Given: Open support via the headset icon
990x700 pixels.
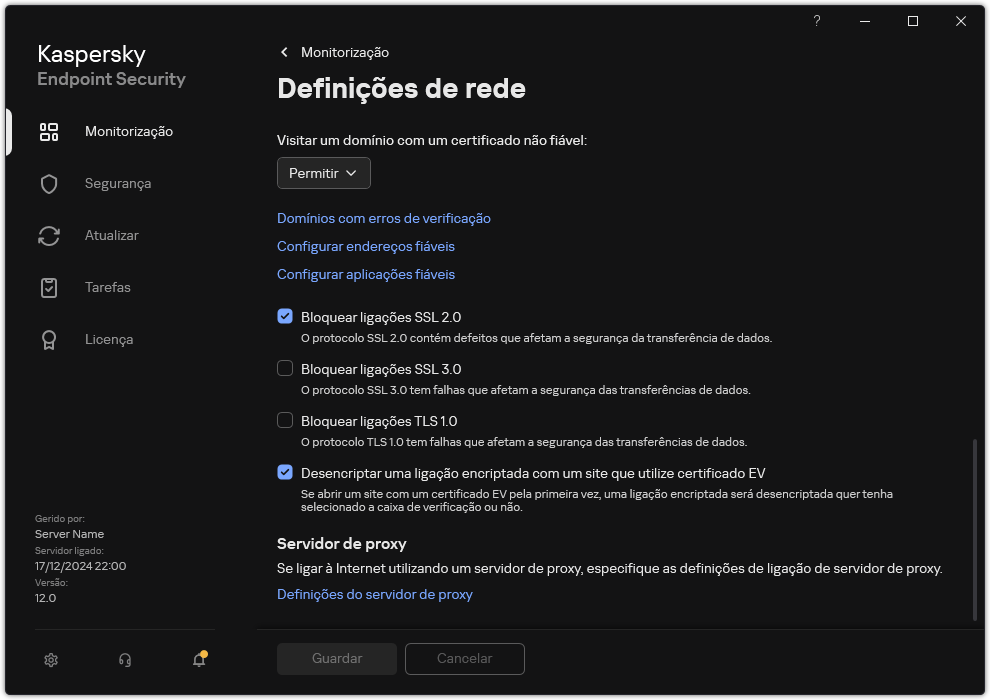Looking at the screenshot, I should [124, 660].
